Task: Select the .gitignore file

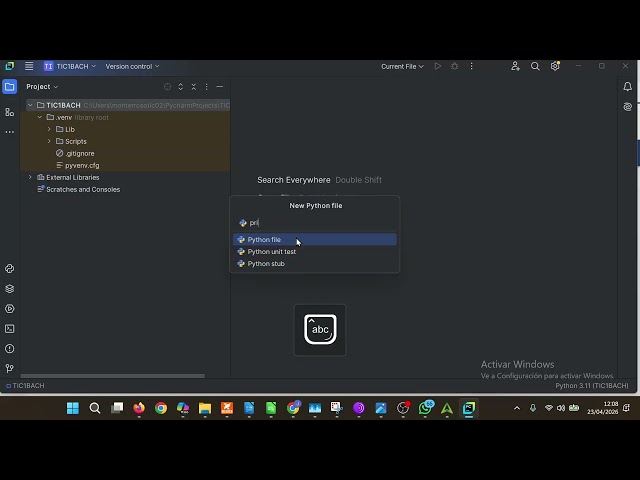Action: coord(80,153)
